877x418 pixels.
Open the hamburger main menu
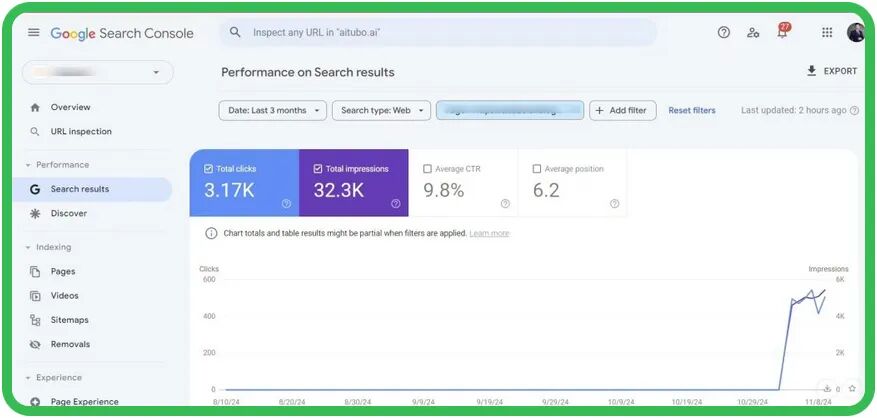click(x=34, y=33)
